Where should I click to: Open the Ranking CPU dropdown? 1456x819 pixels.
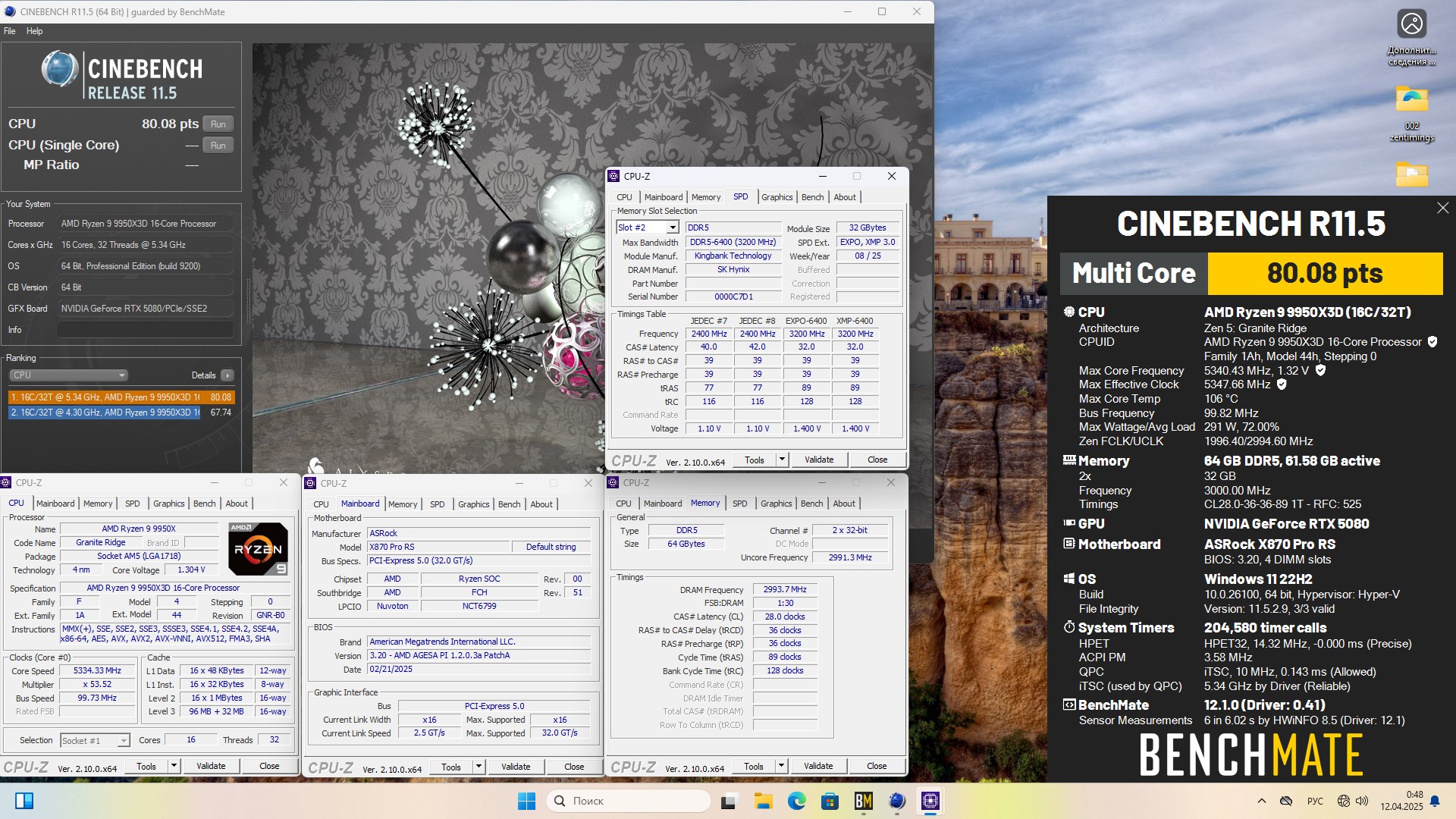pyautogui.click(x=68, y=375)
